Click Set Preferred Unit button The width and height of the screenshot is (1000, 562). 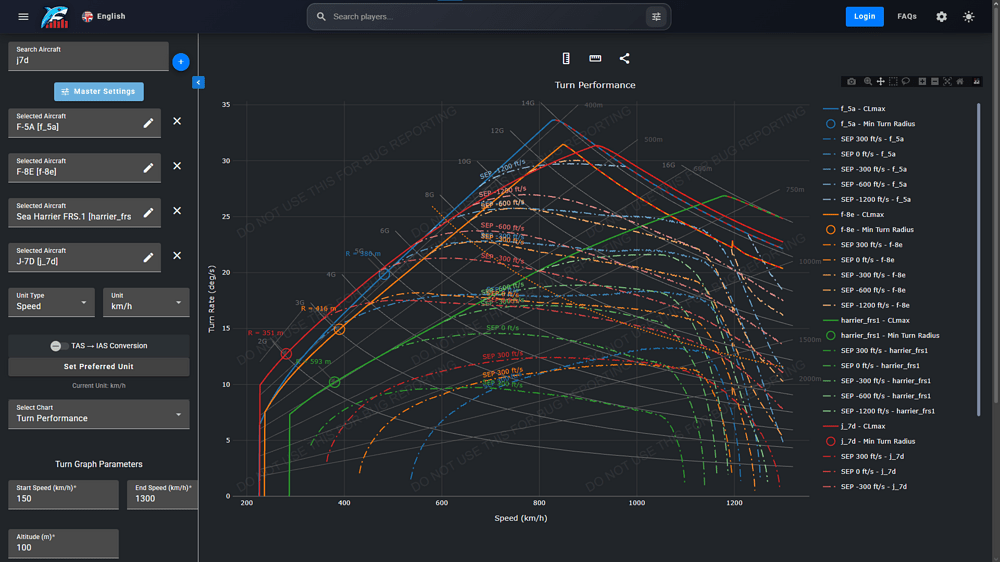(x=99, y=367)
